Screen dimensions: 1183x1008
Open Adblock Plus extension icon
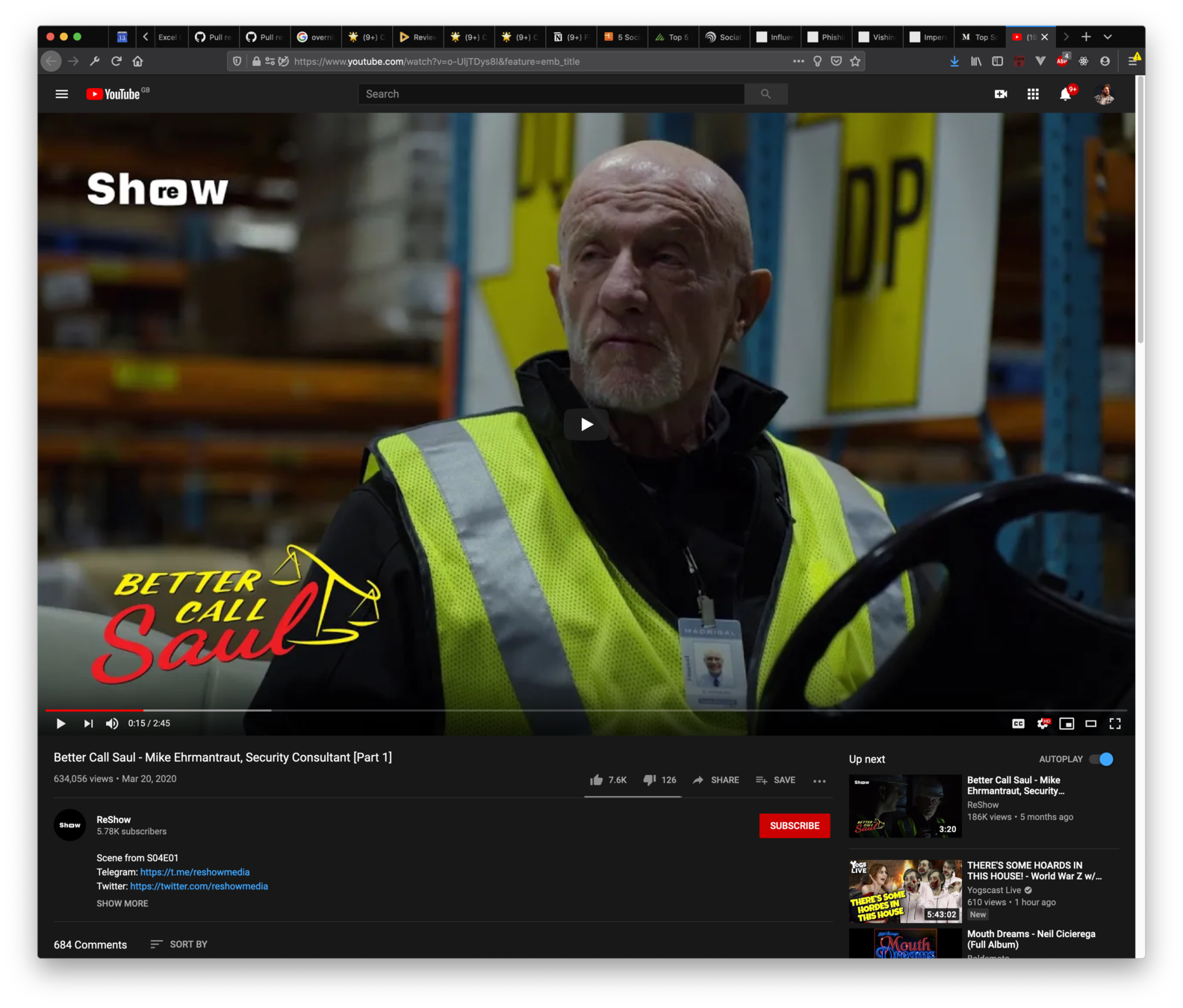tap(1062, 61)
